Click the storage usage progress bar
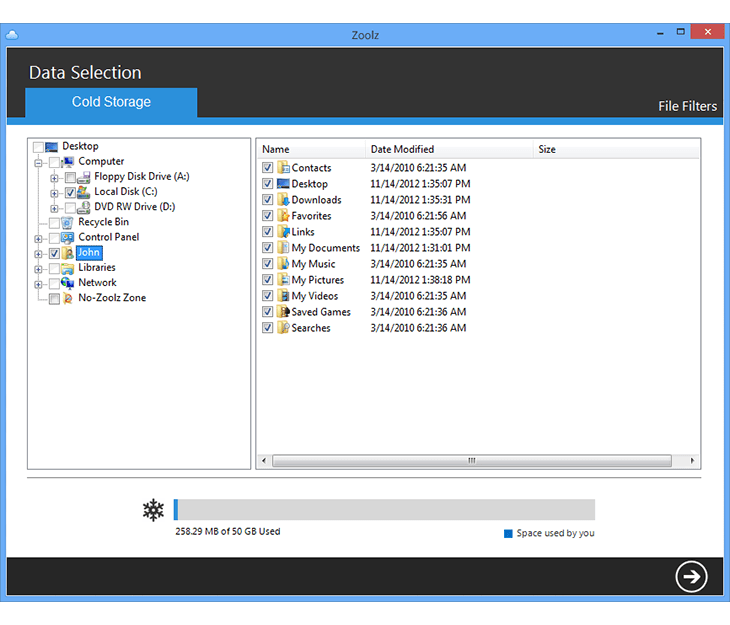730x625 pixels. click(384, 510)
